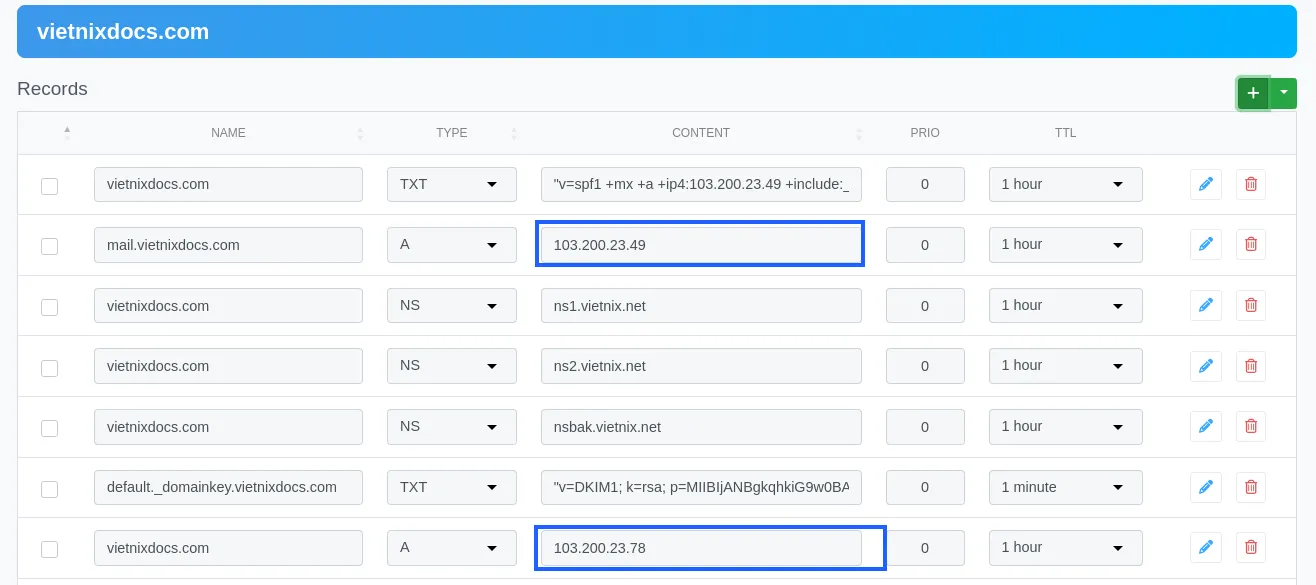The height and width of the screenshot is (585, 1316).
Task: Open the type dropdown for mail.vietnixdocs.com
Action: (x=452, y=244)
